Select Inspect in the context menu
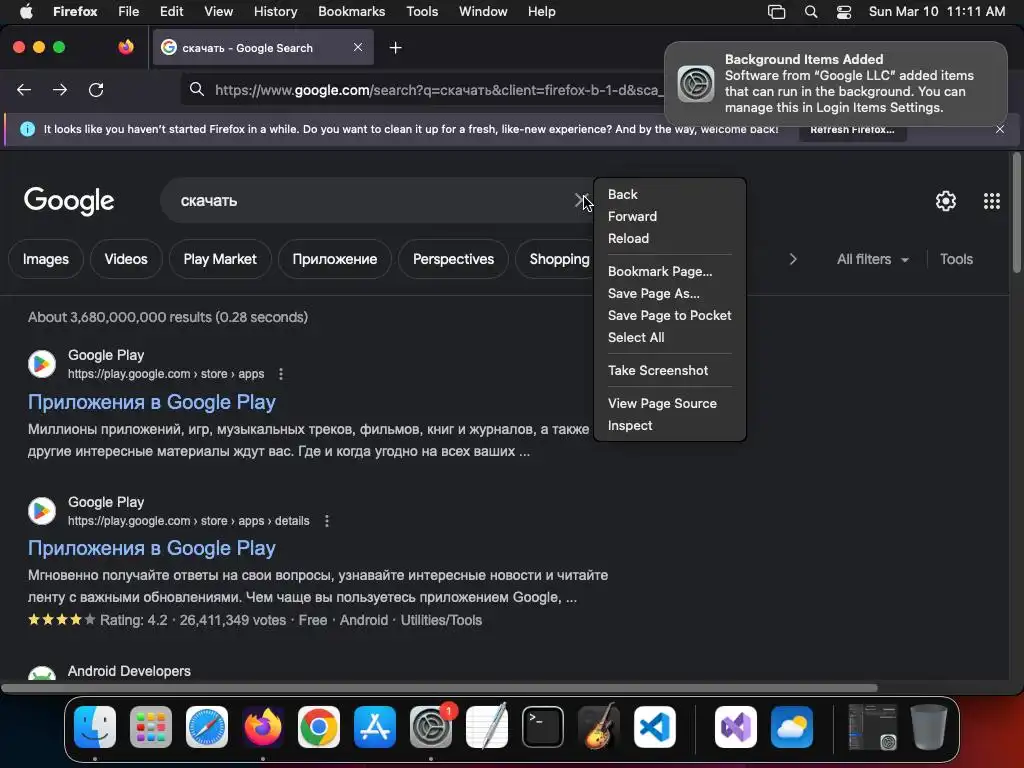The height and width of the screenshot is (768, 1024). 669,425
